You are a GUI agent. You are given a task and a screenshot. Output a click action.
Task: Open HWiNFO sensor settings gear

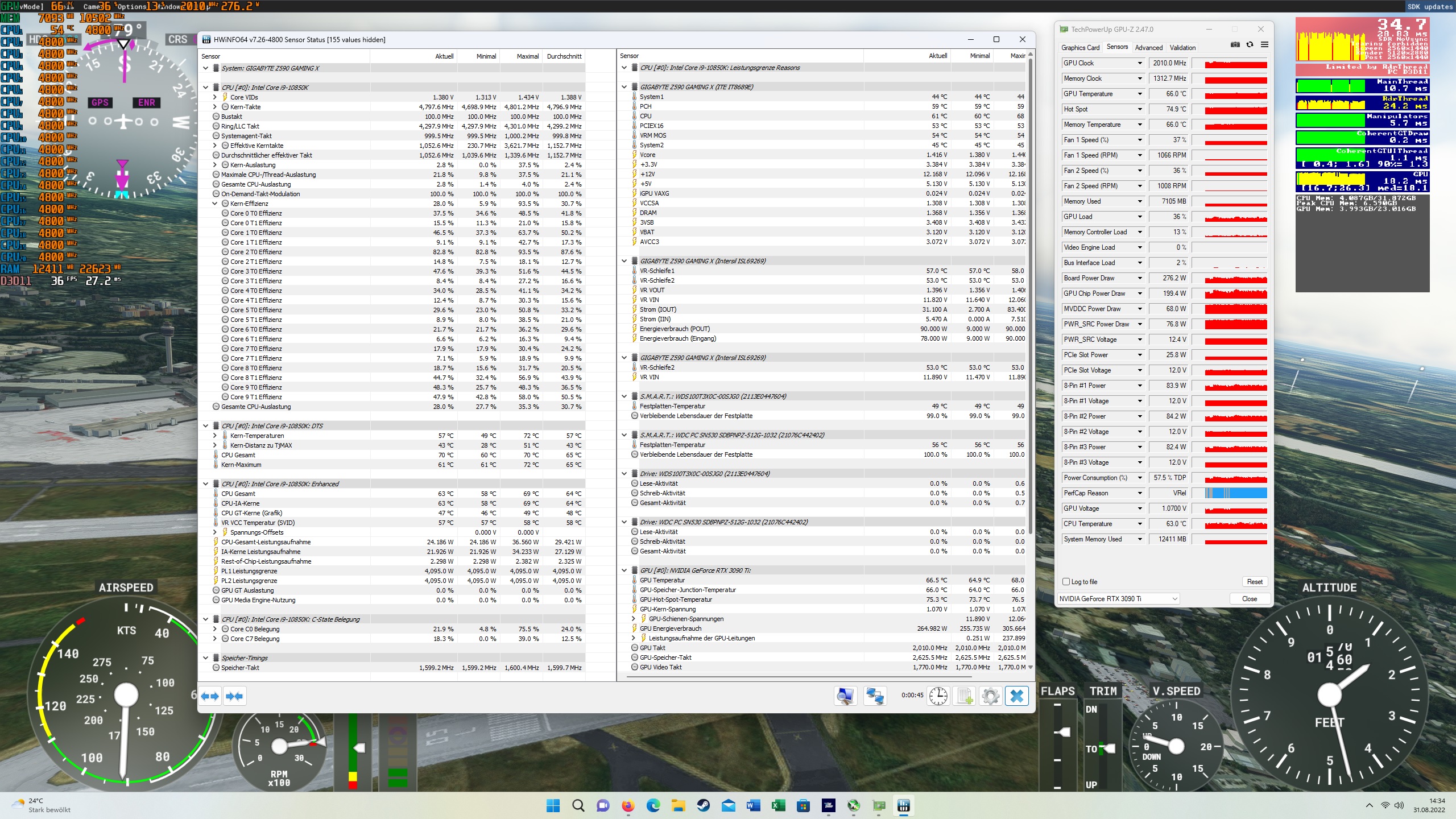(x=990, y=696)
